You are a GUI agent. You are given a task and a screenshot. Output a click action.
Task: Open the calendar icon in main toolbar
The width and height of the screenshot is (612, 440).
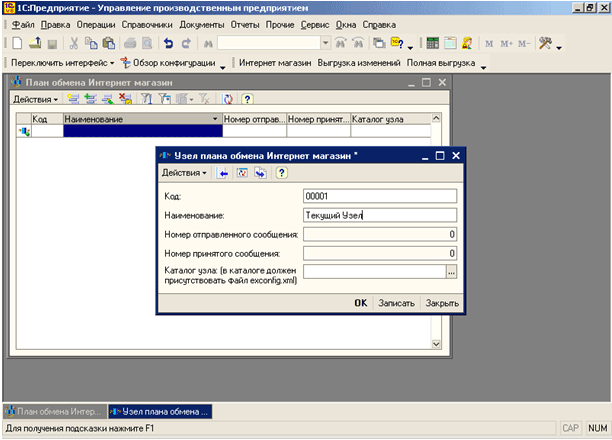pyautogui.click(x=449, y=44)
